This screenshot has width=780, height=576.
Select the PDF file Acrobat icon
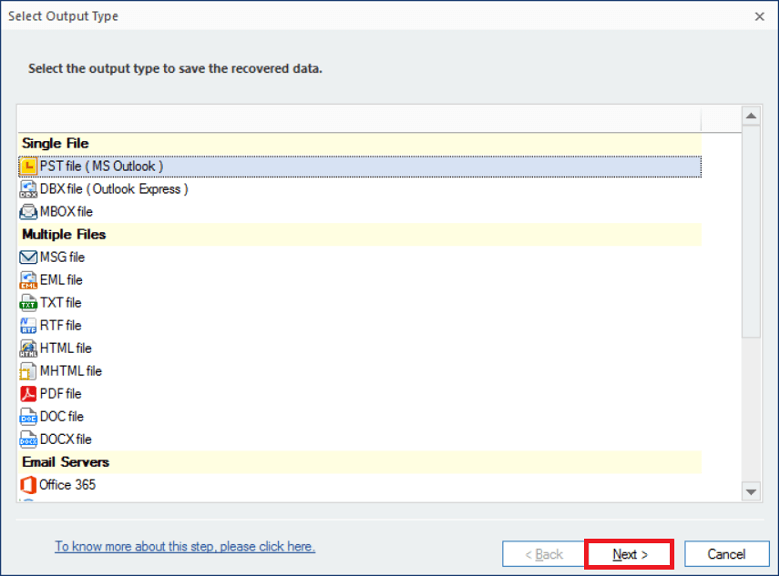[x=28, y=394]
